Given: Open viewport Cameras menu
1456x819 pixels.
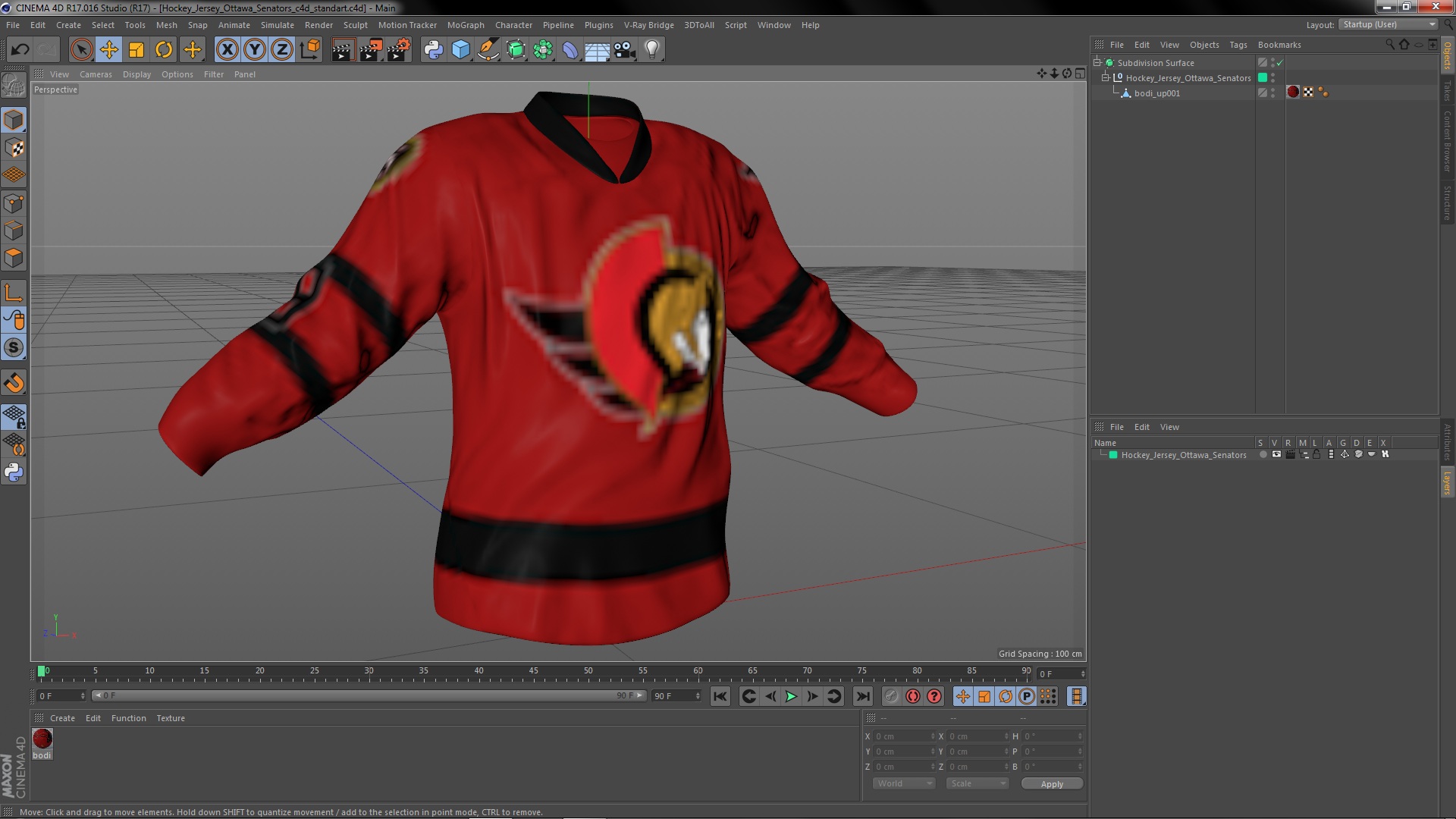Looking at the screenshot, I should click(x=96, y=74).
